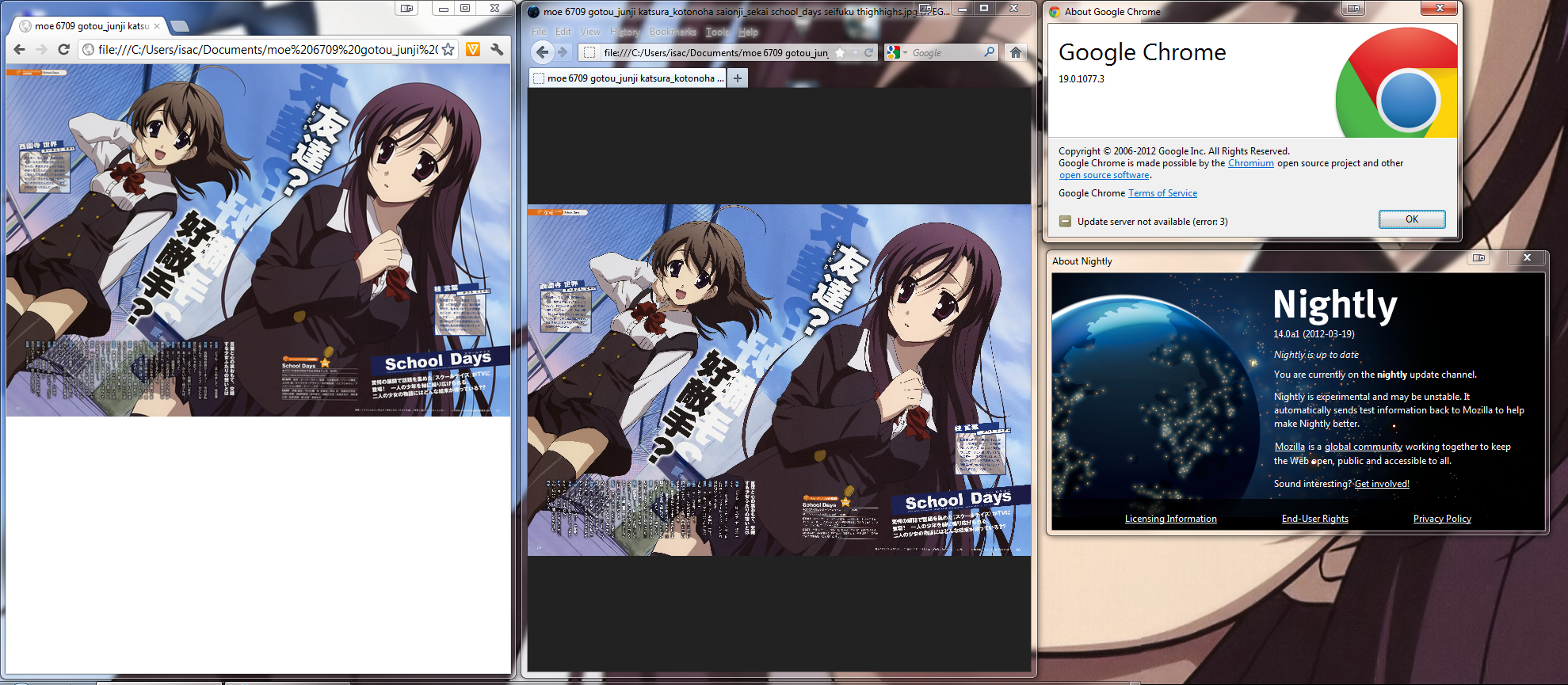Open the Privacy Policy link in About Nightly
The width and height of the screenshot is (1568, 685).
(1442, 519)
